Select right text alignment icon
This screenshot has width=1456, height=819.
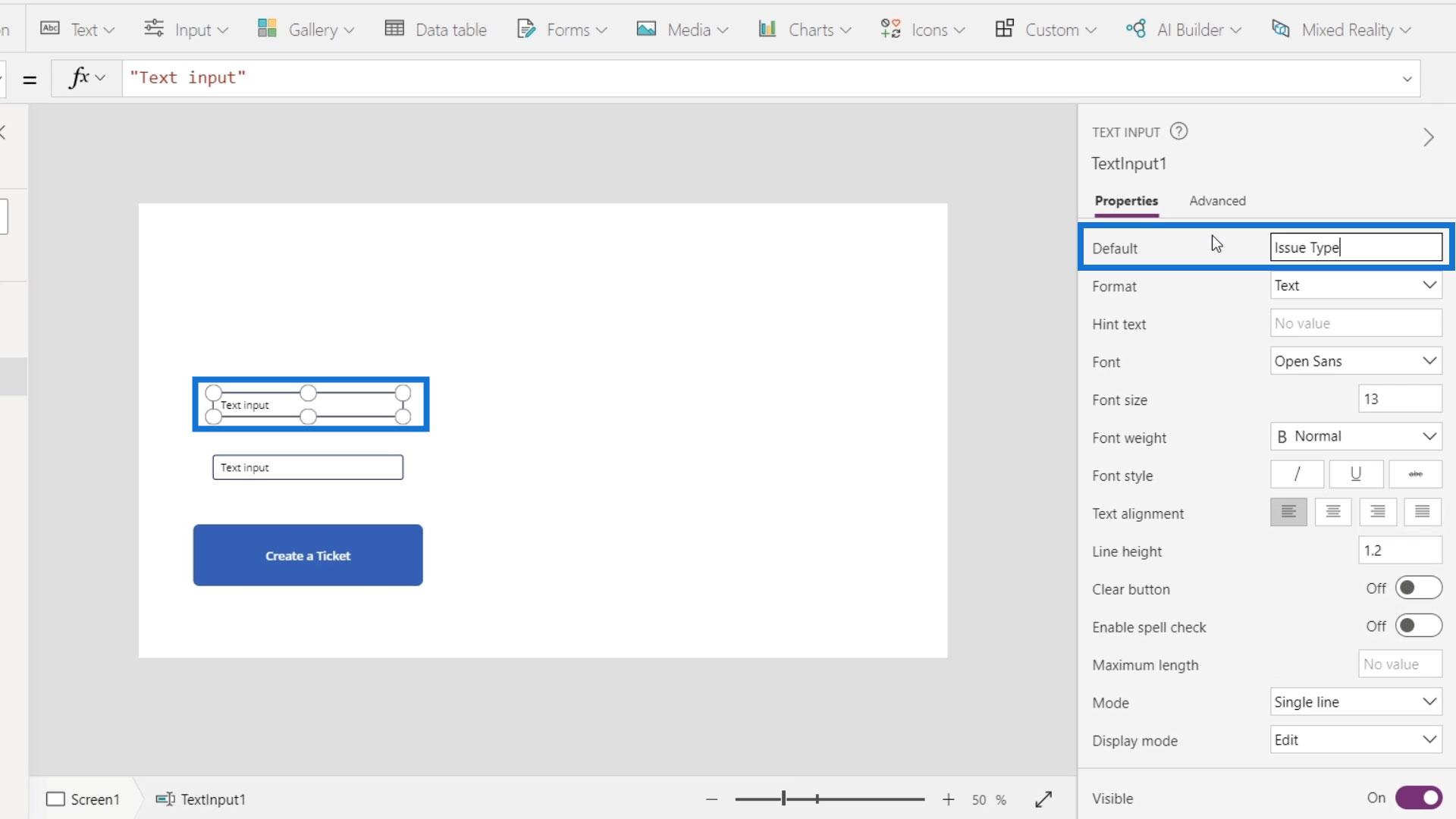(1378, 513)
